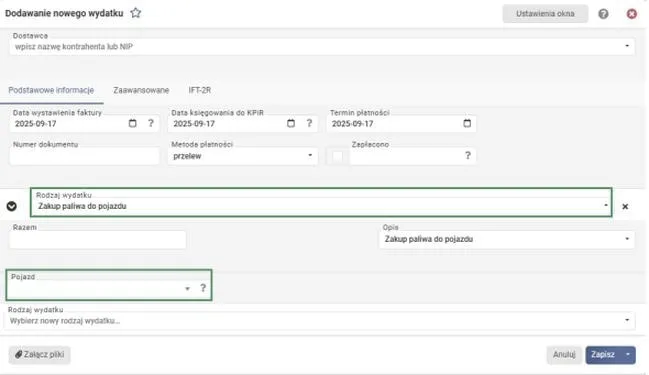Open help via question mark icon in header
Screen dimensions: 649x375
603,14
